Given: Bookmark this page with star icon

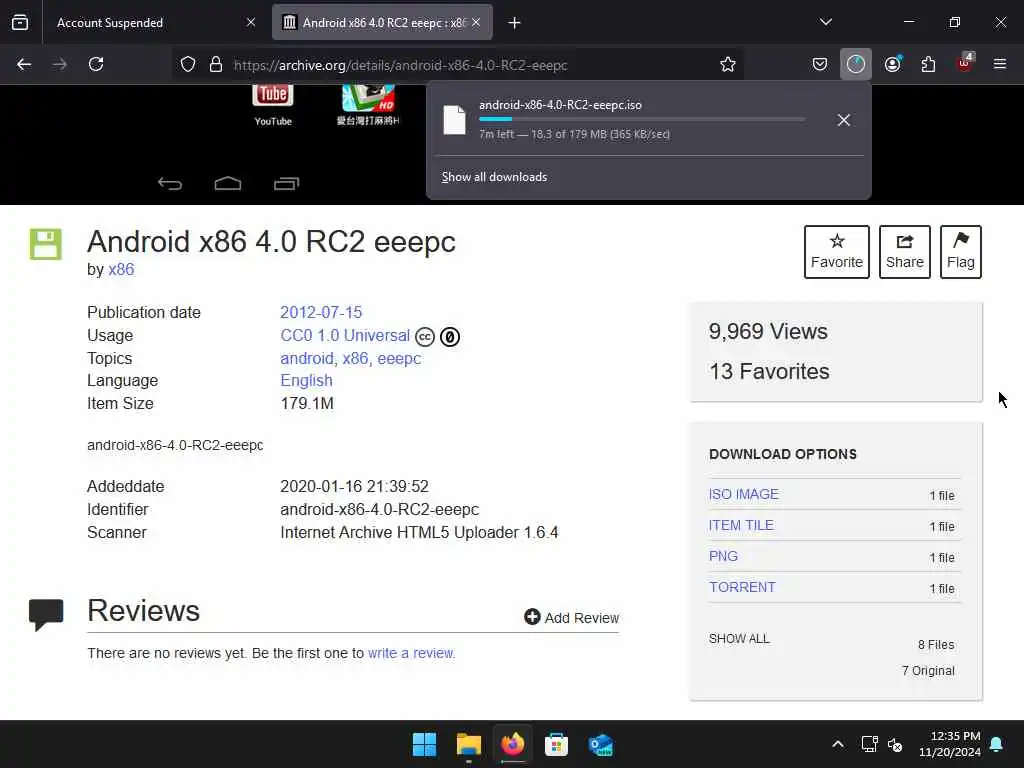Looking at the screenshot, I should pos(728,64).
